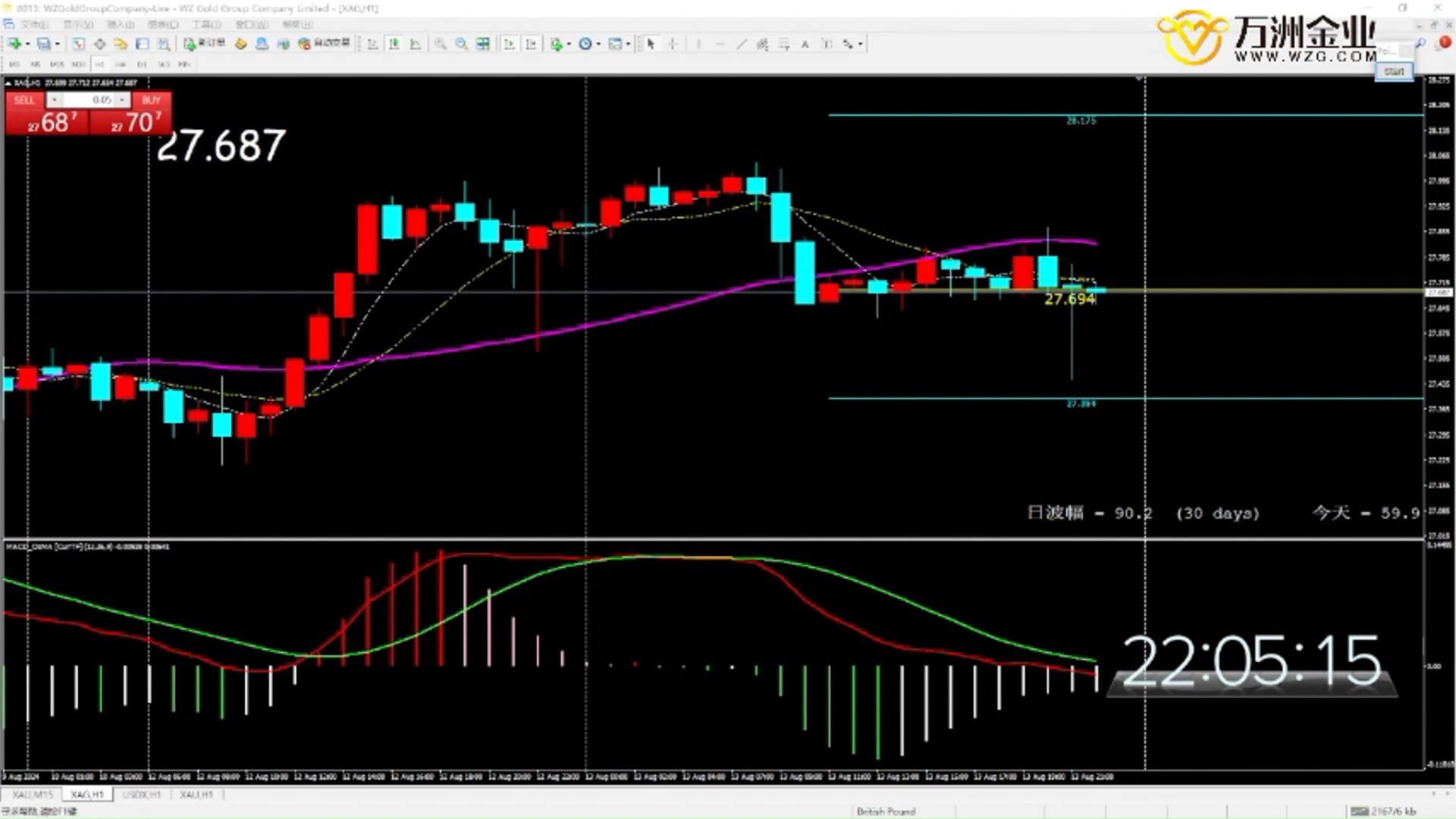The height and width of the screenshot is (819, 1456).
Task: Decrease trade volume with down arrow
Action: [x=55, y=100]
